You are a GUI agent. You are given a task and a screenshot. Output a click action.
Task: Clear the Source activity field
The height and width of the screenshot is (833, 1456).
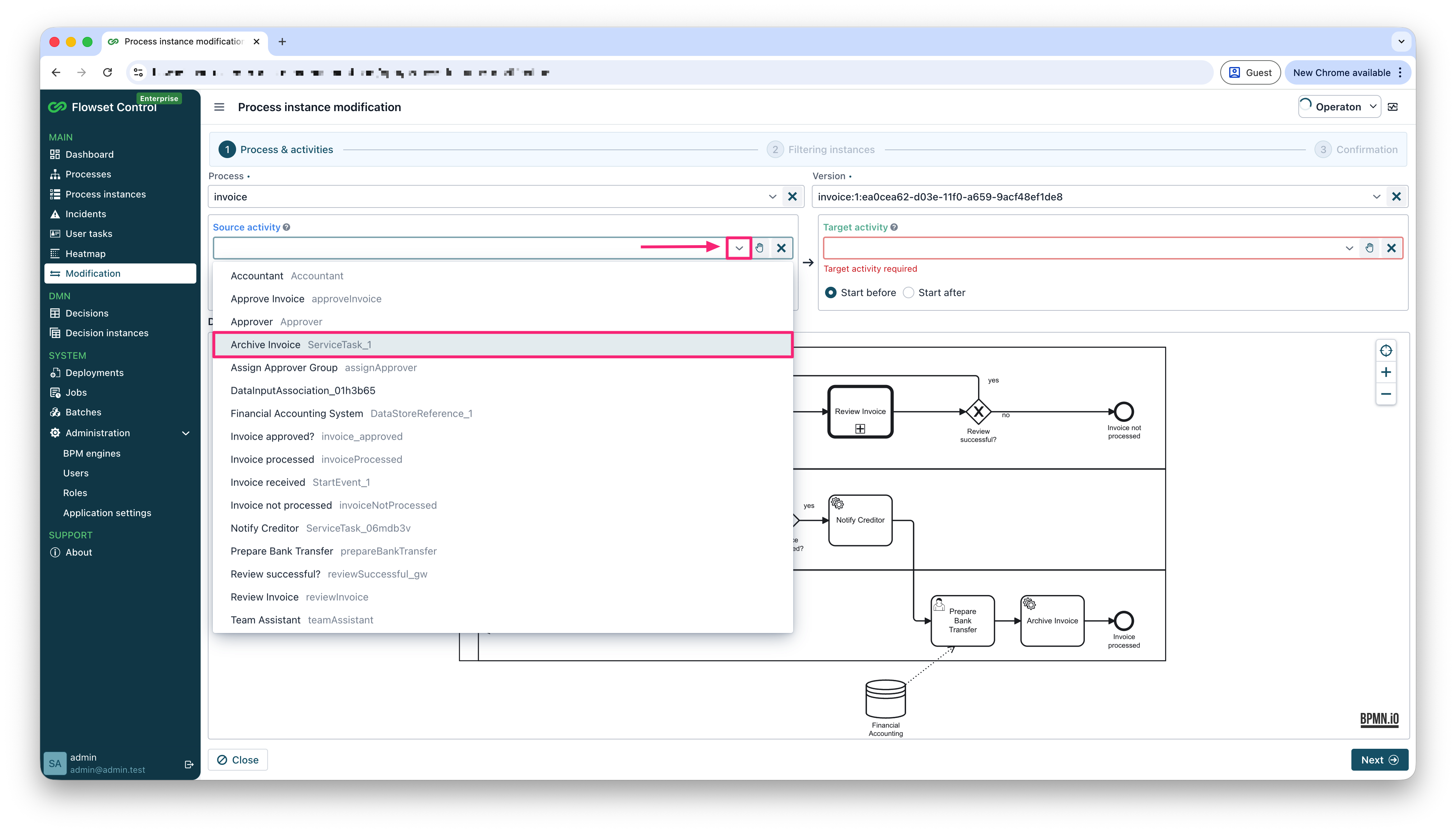tap(781, 248)
